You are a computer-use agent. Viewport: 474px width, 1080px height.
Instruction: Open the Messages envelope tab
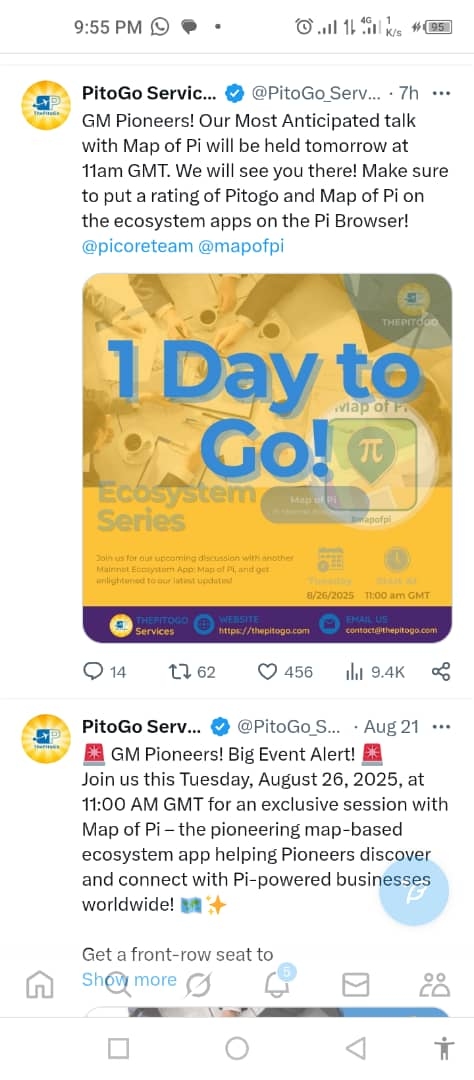coord(356,985)
